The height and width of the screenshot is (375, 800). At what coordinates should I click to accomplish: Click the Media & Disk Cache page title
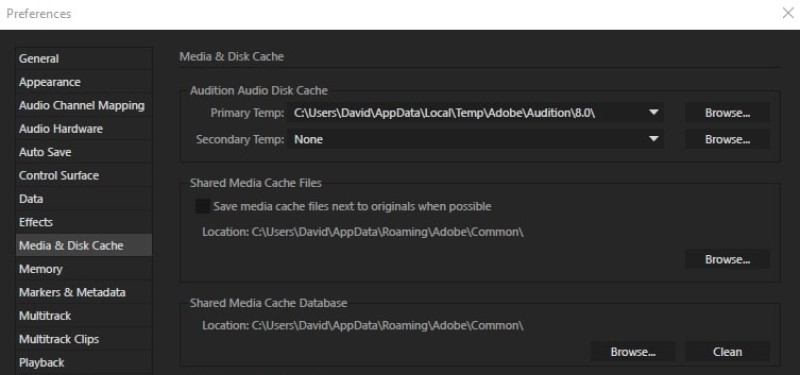click(232, 57)
